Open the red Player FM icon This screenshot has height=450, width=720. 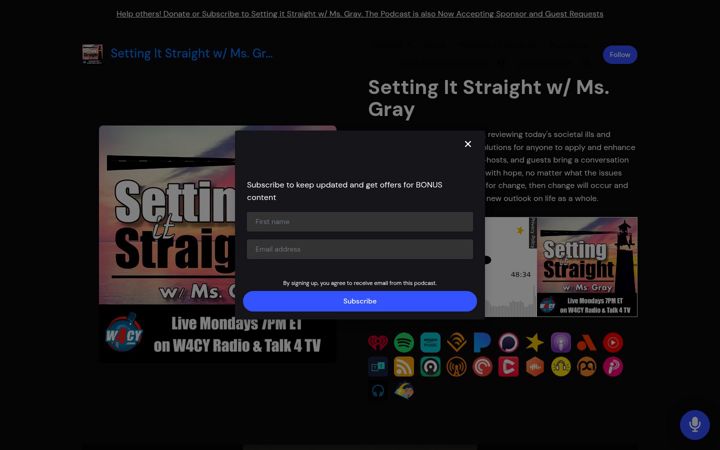coord(509,367)
